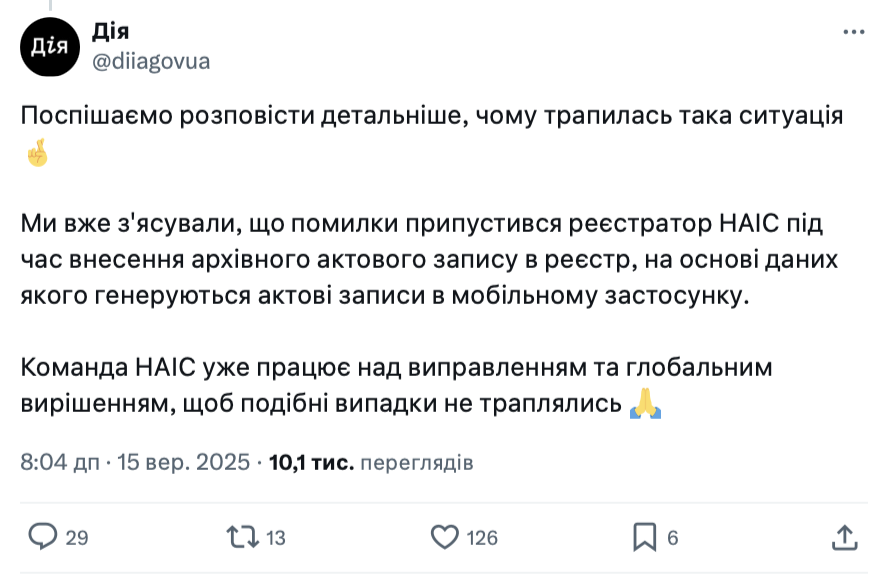Click the bookmark count 6
884x574 pixels.
click(x=673, y=538)
